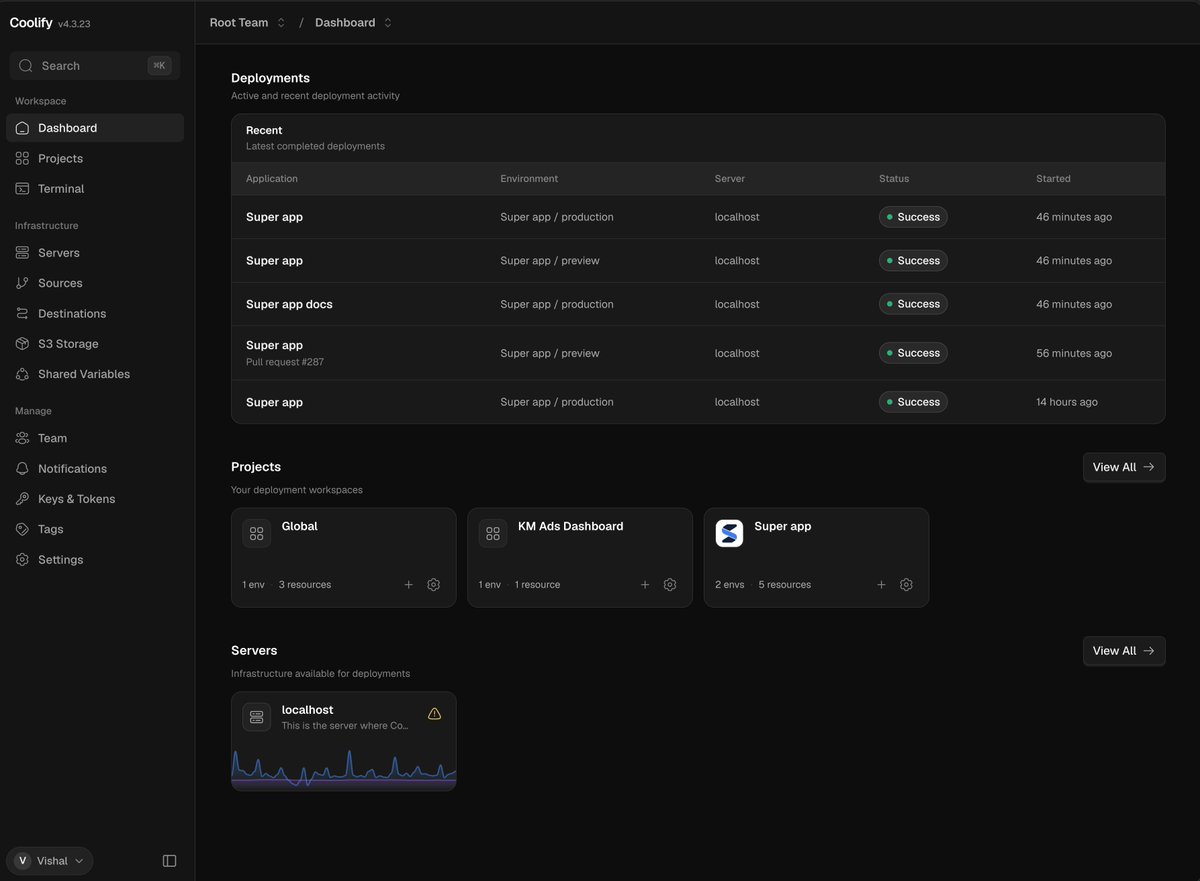Open KM Ads Dashboard settings gear
The image size is (1200, 881).
point(670,585)
